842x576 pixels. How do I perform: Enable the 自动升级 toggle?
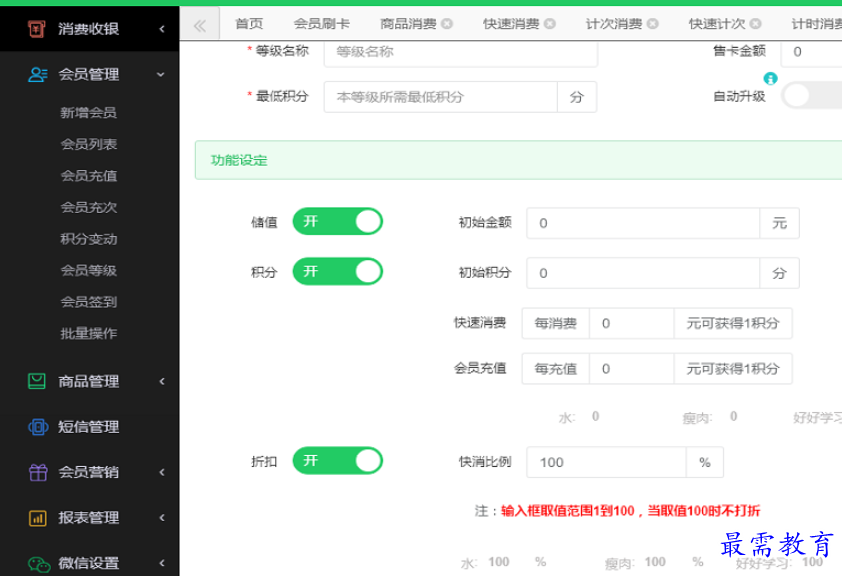click(810, 96)
